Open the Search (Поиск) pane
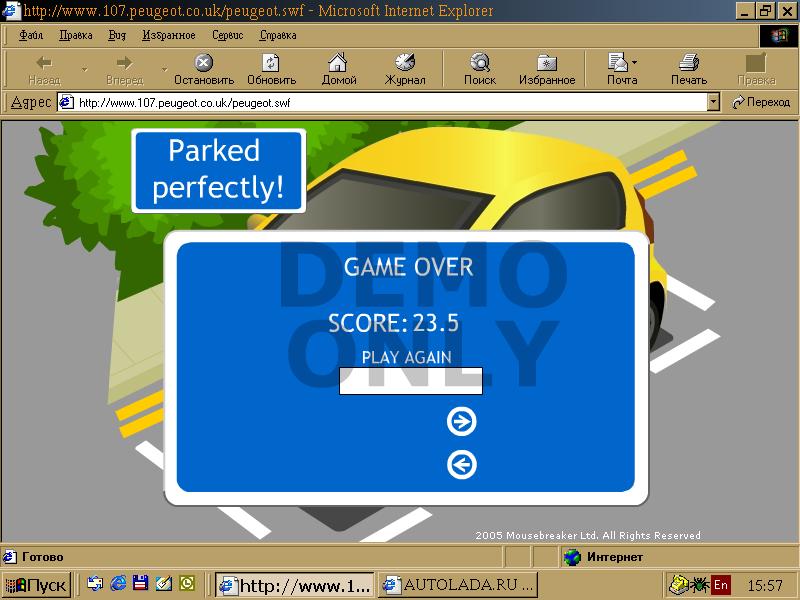Image resolution: width=800 pixels, height=600 pixels. point(480,69)
